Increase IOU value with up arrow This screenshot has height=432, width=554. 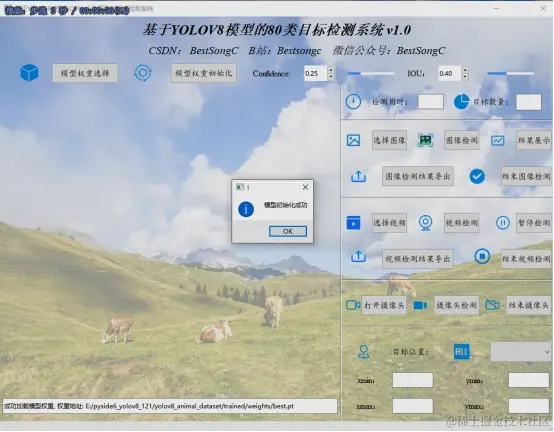pos(465,70)
